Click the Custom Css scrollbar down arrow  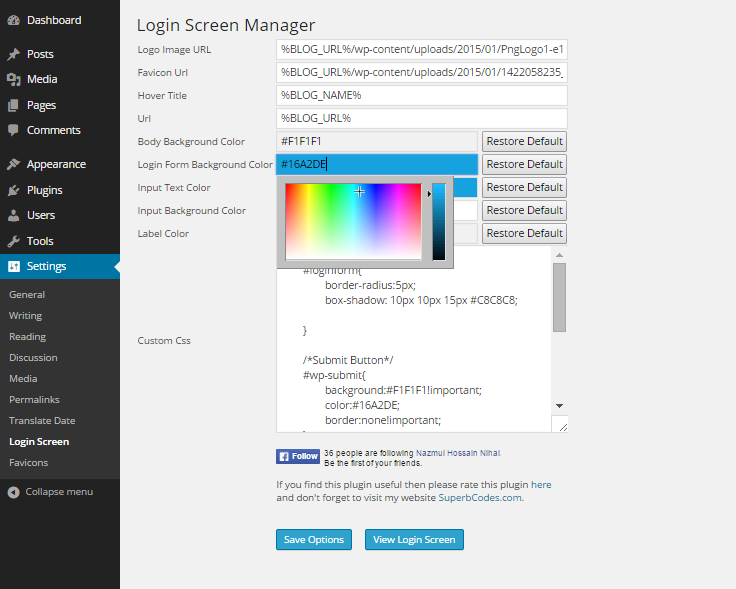pos(560,406)
